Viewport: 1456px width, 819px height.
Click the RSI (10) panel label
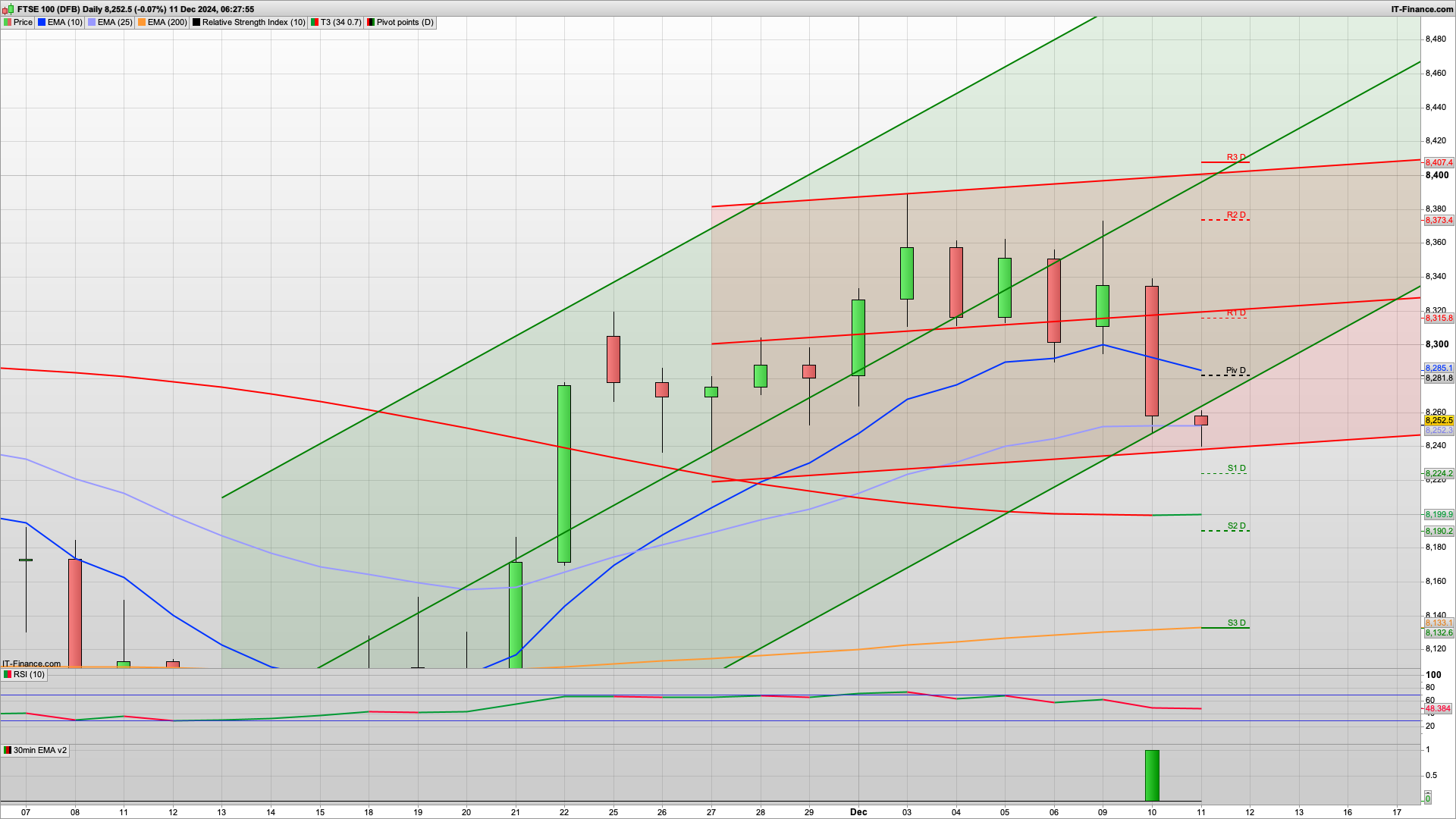[24, 674]
